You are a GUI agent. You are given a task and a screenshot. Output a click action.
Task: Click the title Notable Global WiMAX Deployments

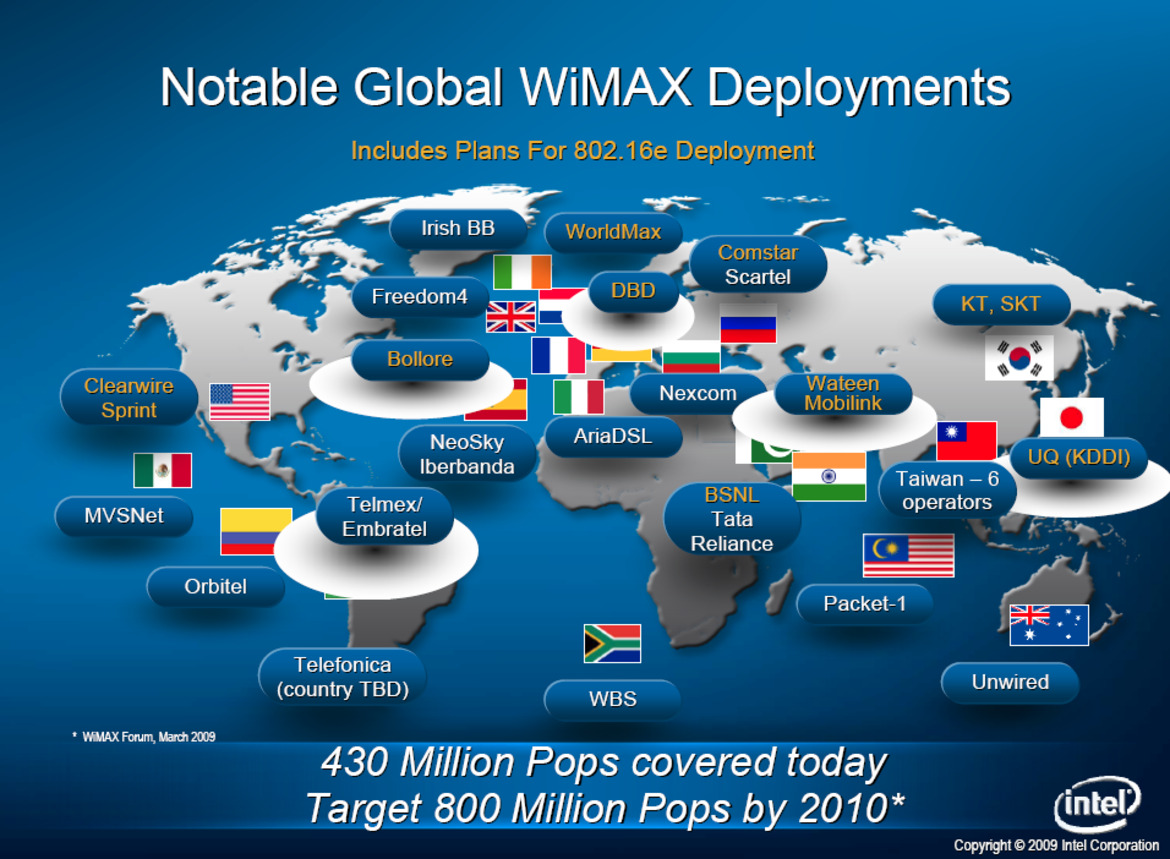(x=585, y=87)
